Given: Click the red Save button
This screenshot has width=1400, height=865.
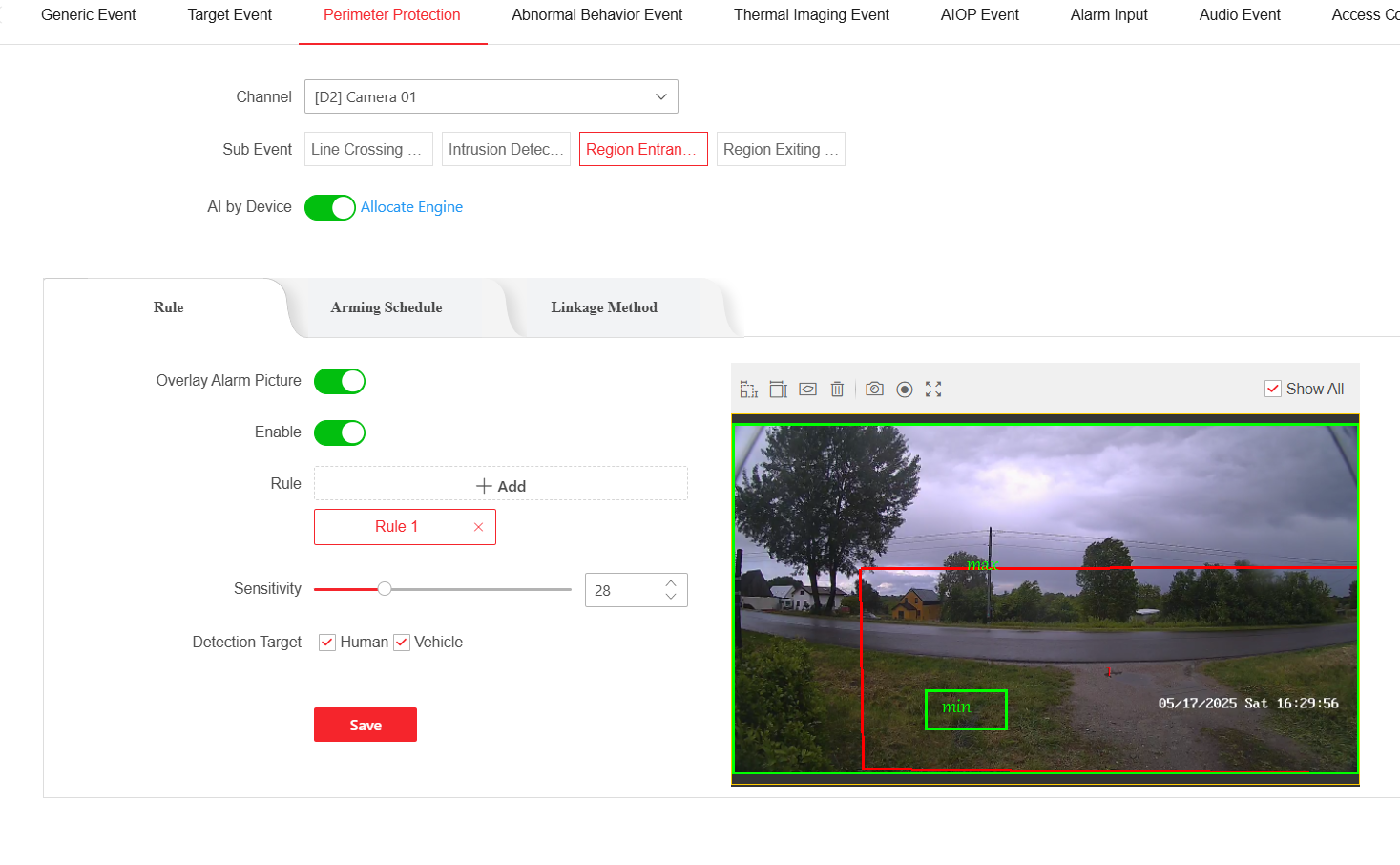Looking at the screenshot, I should click(365, 725).
